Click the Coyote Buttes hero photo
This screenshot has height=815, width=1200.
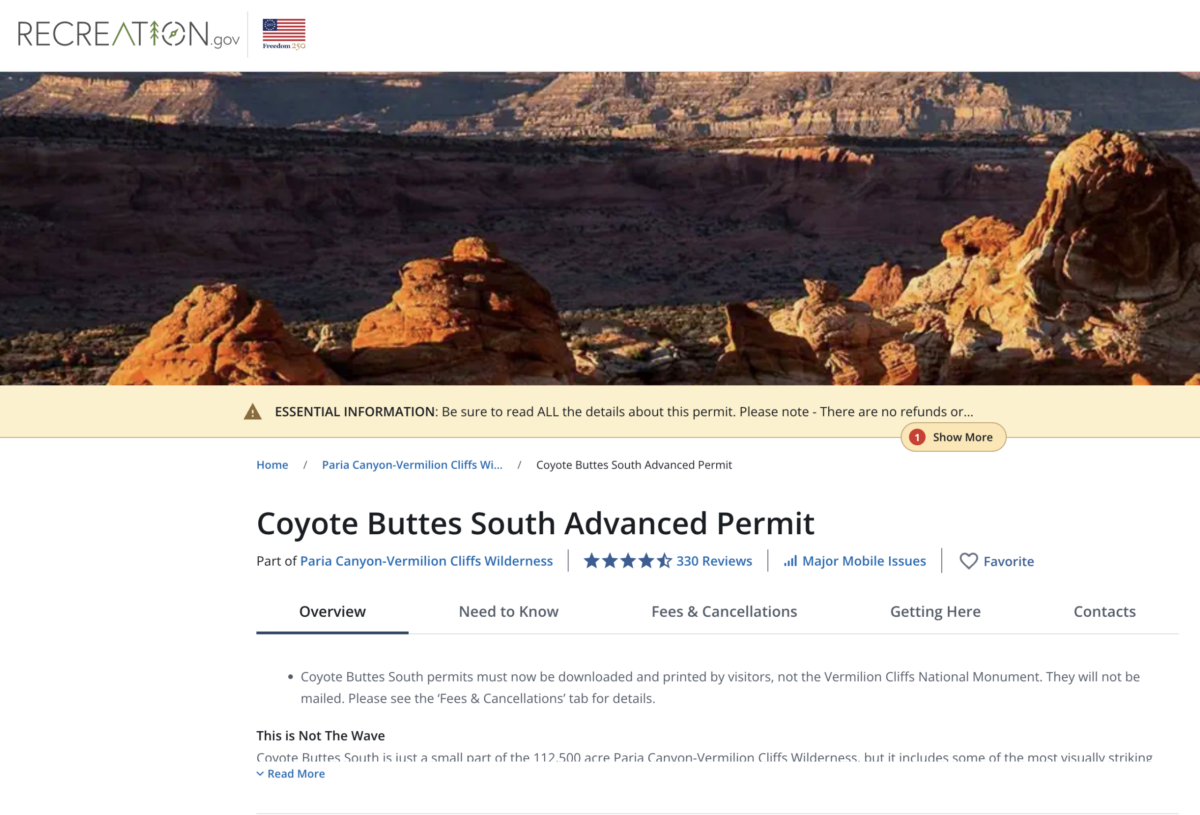[600, 228]
